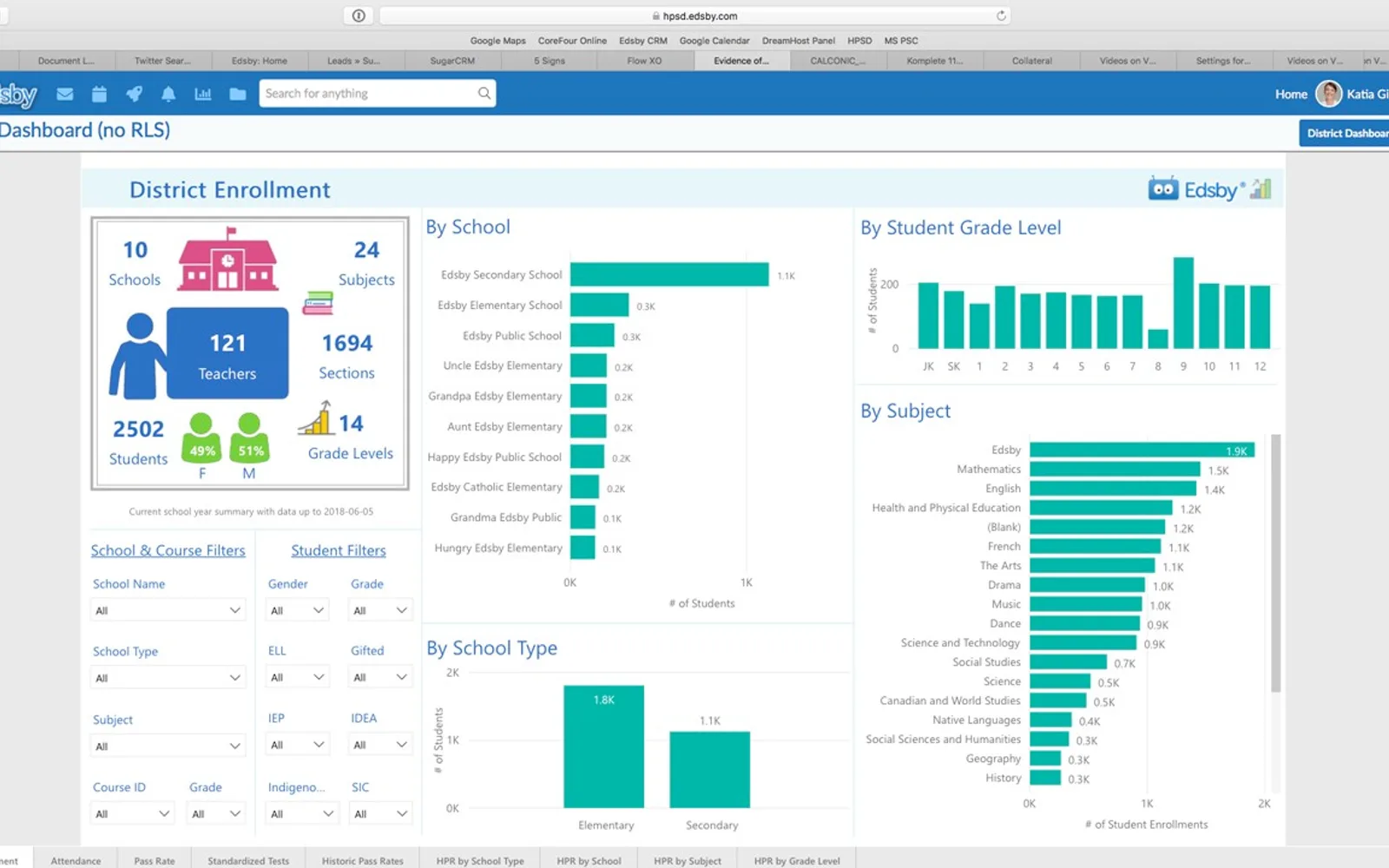Click the 121 Teachers blue tile

tap(227, 353)
